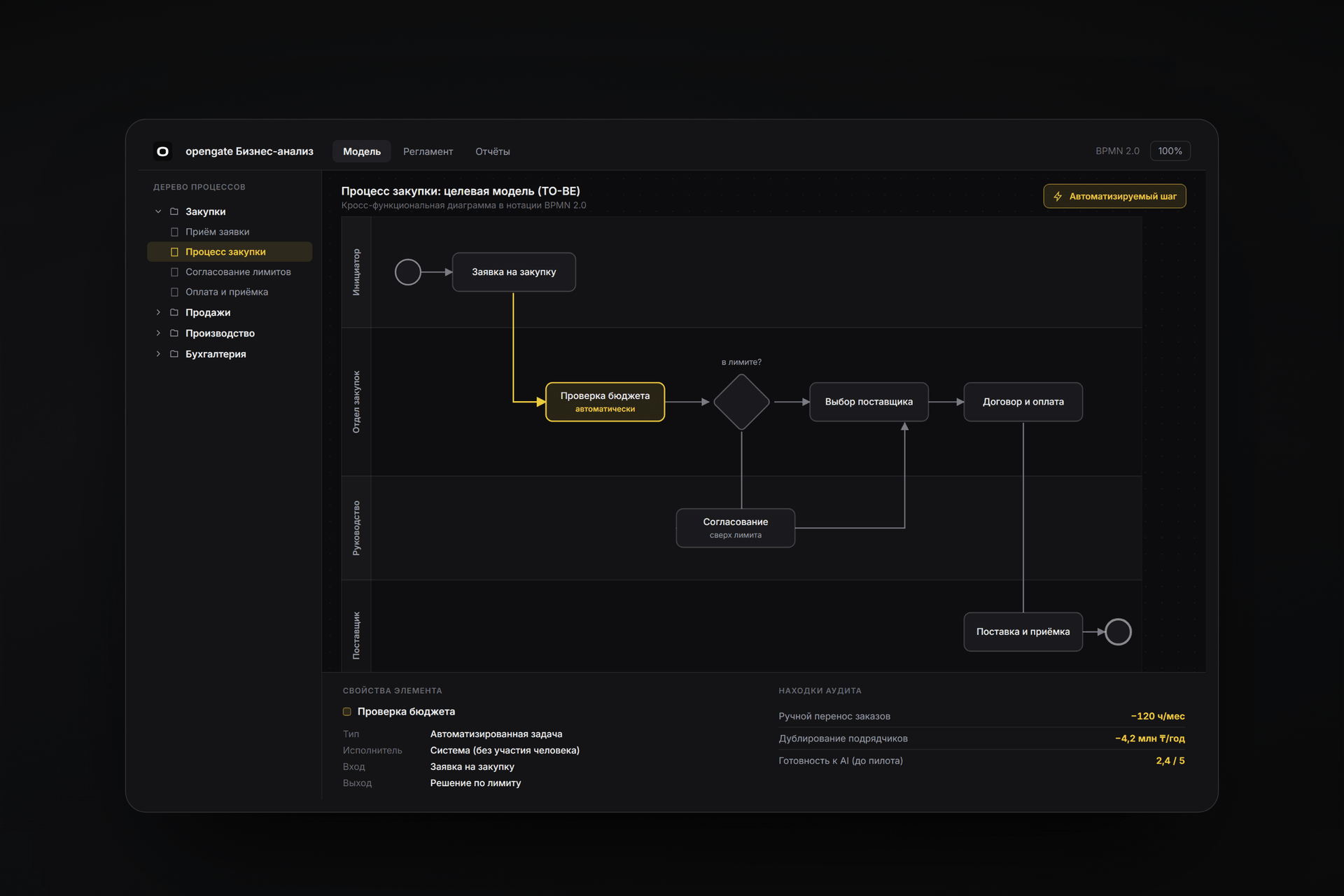Switch to the Регламент tab
This screenshot has height=896, width=1344.
[x=428, y=151]
